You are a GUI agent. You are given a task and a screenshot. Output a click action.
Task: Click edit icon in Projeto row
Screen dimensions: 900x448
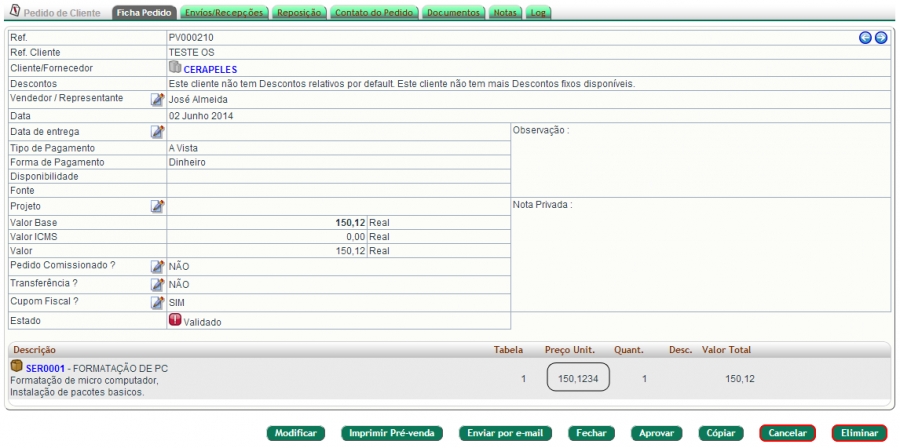[157, 207]
